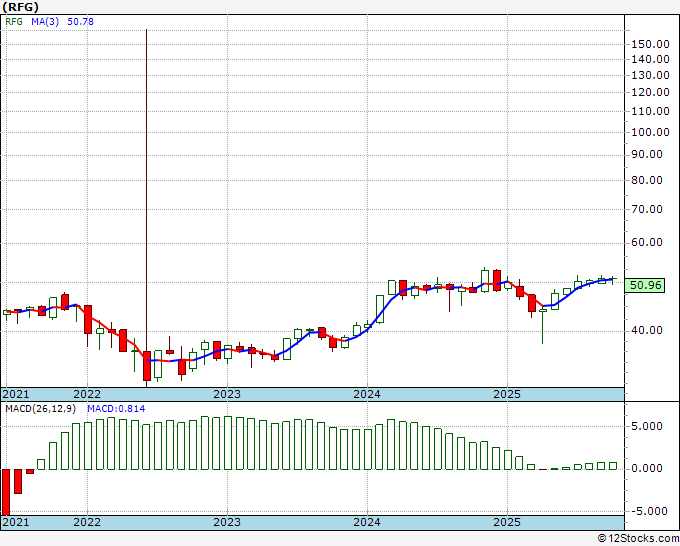The image size is (680, 546).
Task: Click 2023 on the MACD timeline
Action: [227, 522]
